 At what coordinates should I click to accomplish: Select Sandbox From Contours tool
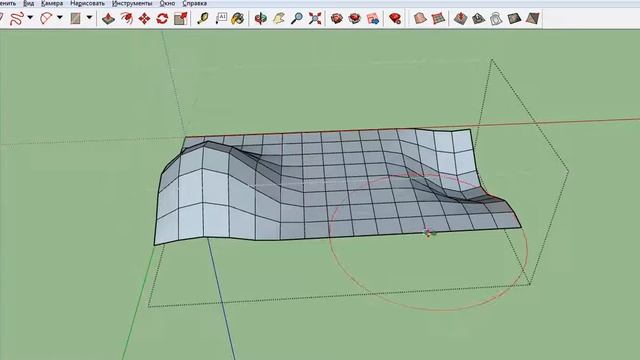pos(420,18)
